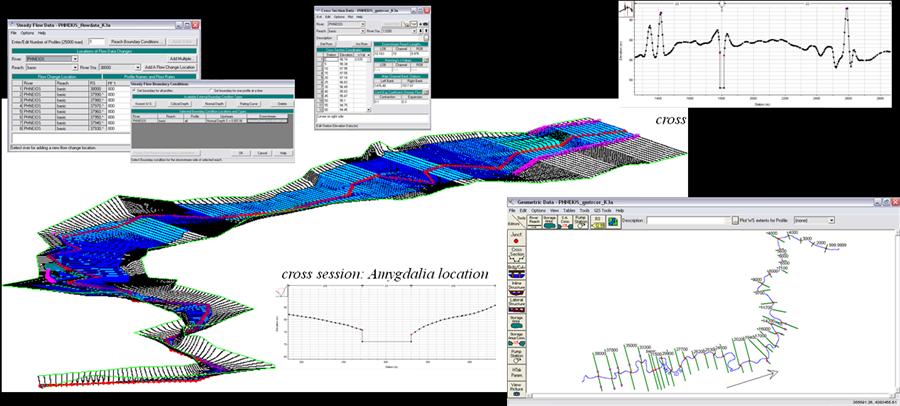Click Delete in Boundary Conditions dialog
This screenshot has width=900, height=406.
click(282, 103)
